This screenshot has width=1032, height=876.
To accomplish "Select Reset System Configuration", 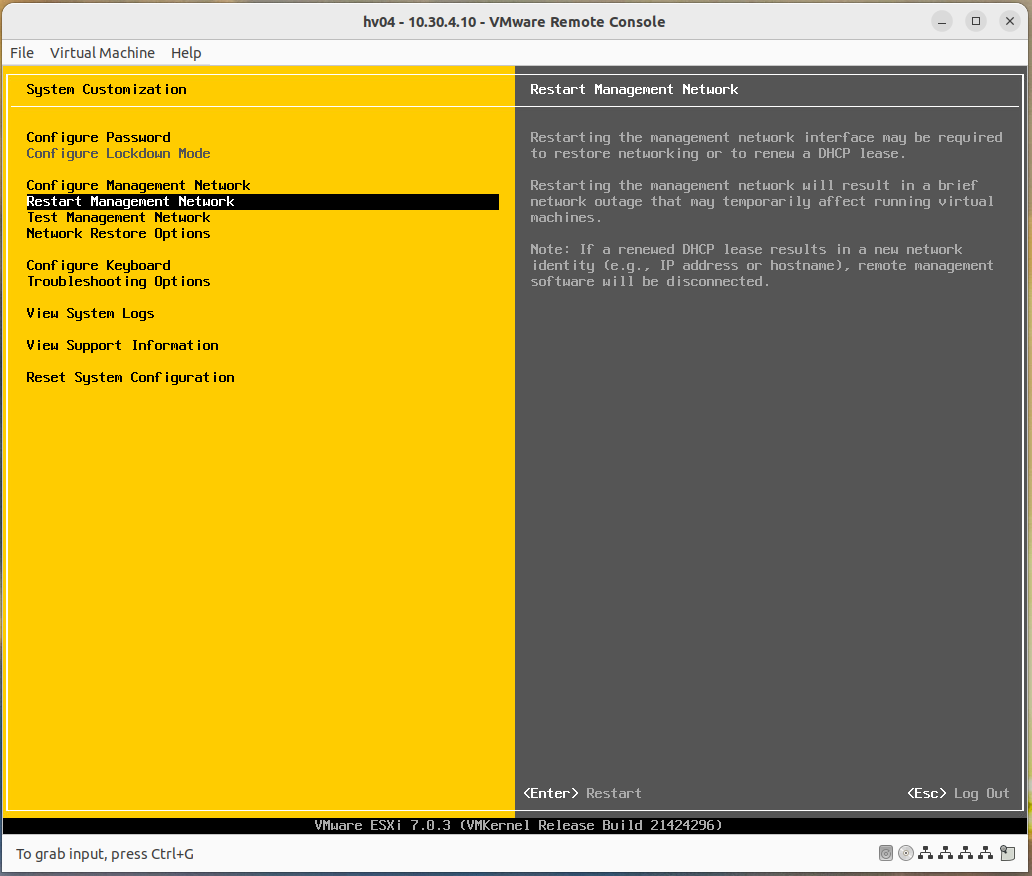I will pos(130,377).
